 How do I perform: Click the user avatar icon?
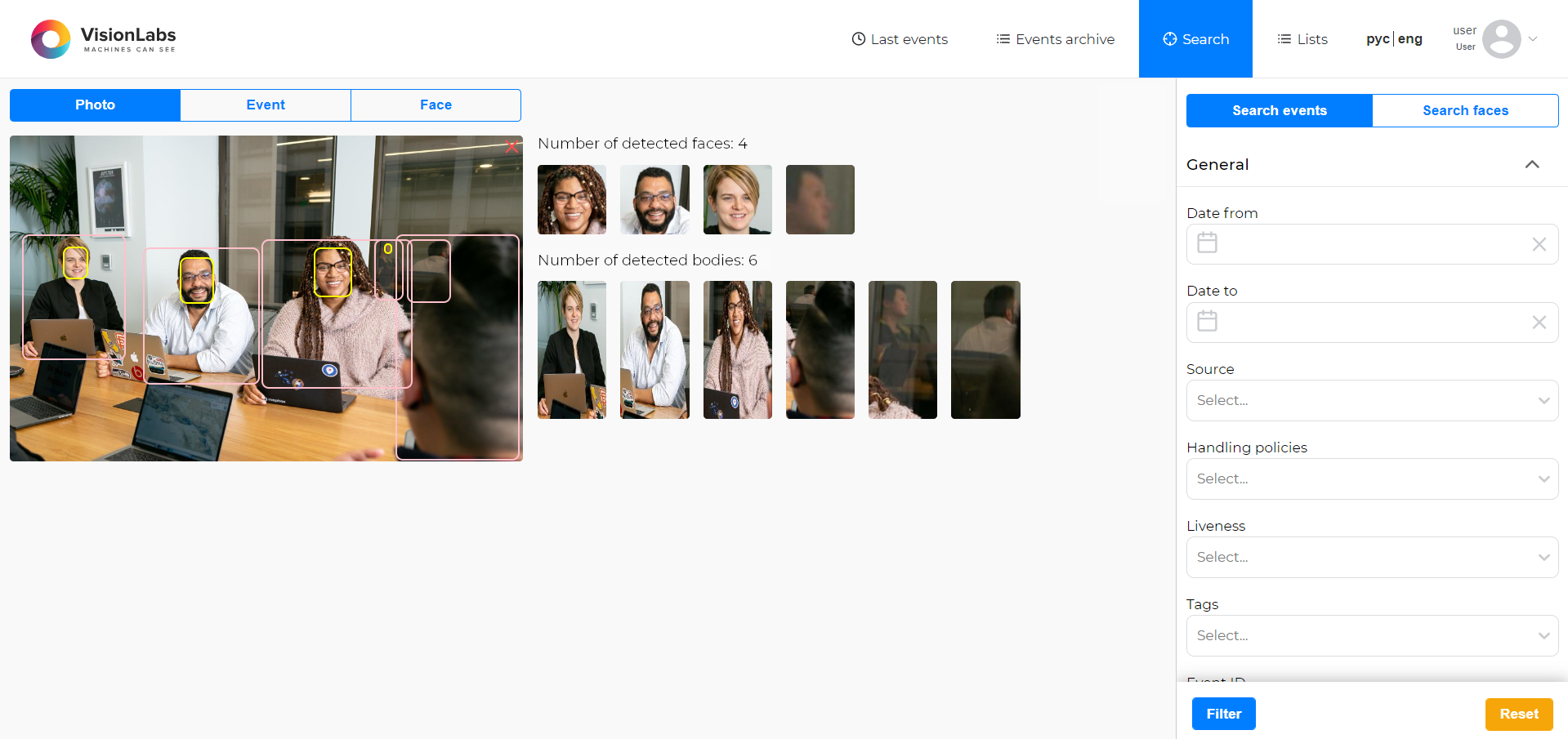pos(1502,38)
